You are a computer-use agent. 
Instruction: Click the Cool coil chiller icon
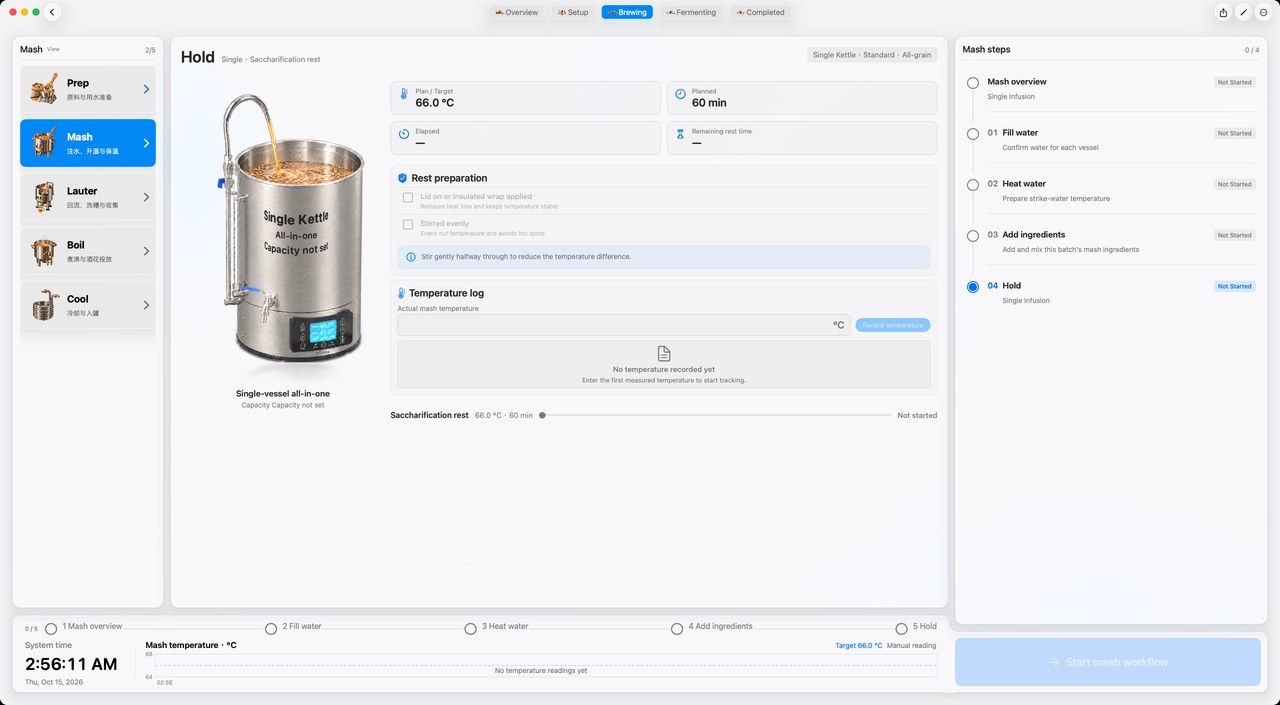43,305
